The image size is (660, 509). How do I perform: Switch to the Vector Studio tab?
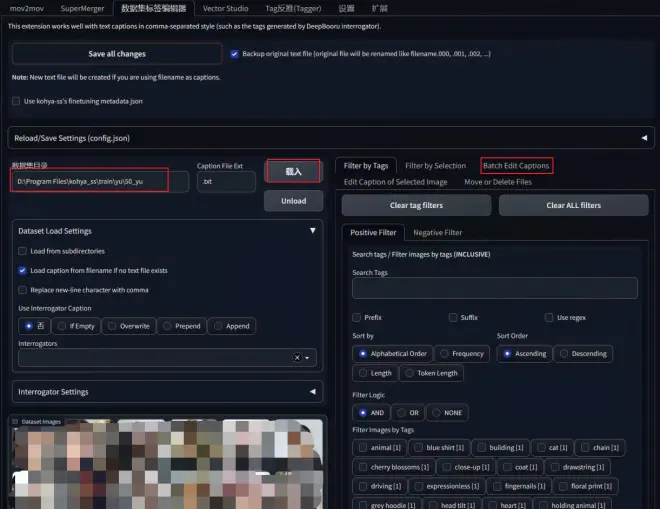point(225,8)
